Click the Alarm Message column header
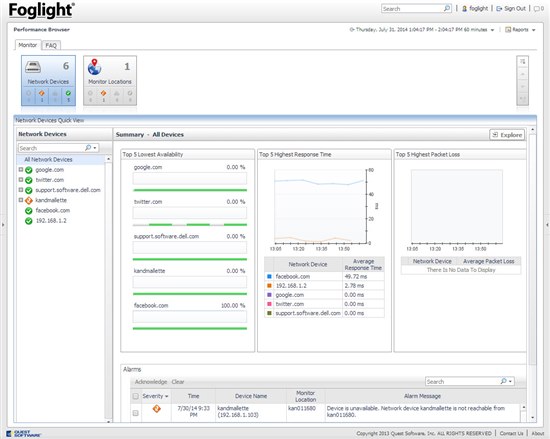Screen dimensions: 550x439 coord(422,396)
